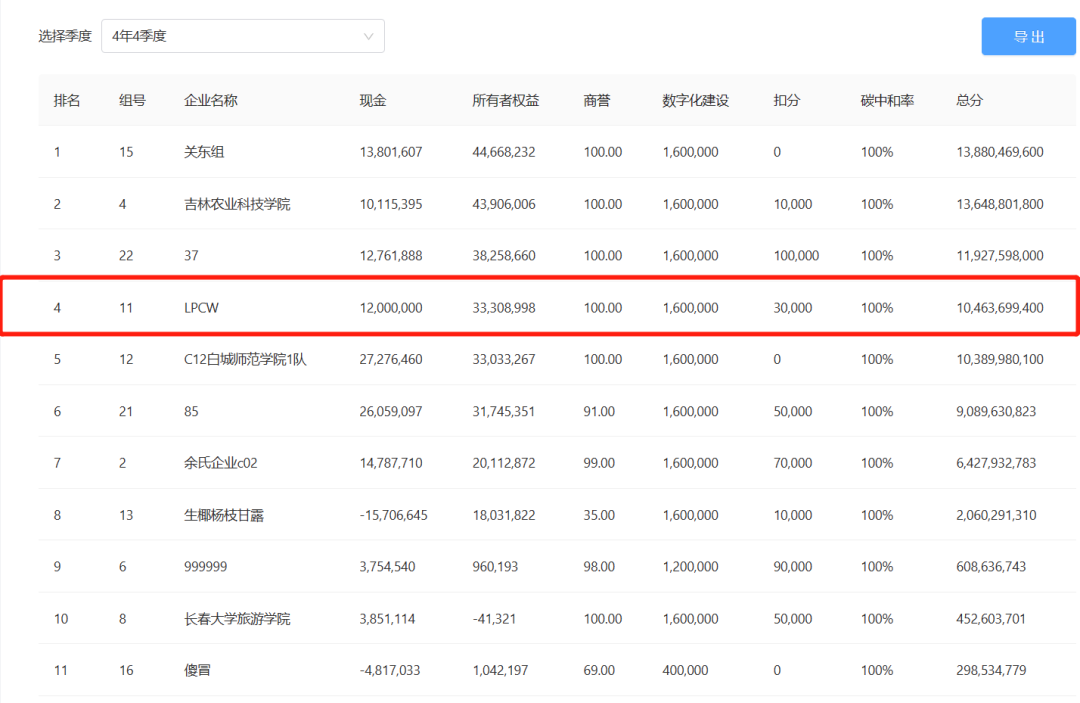This screenshot has height=703, width=1080.
Task: Click the 碳中和率 column header
Action: (887, 101)
